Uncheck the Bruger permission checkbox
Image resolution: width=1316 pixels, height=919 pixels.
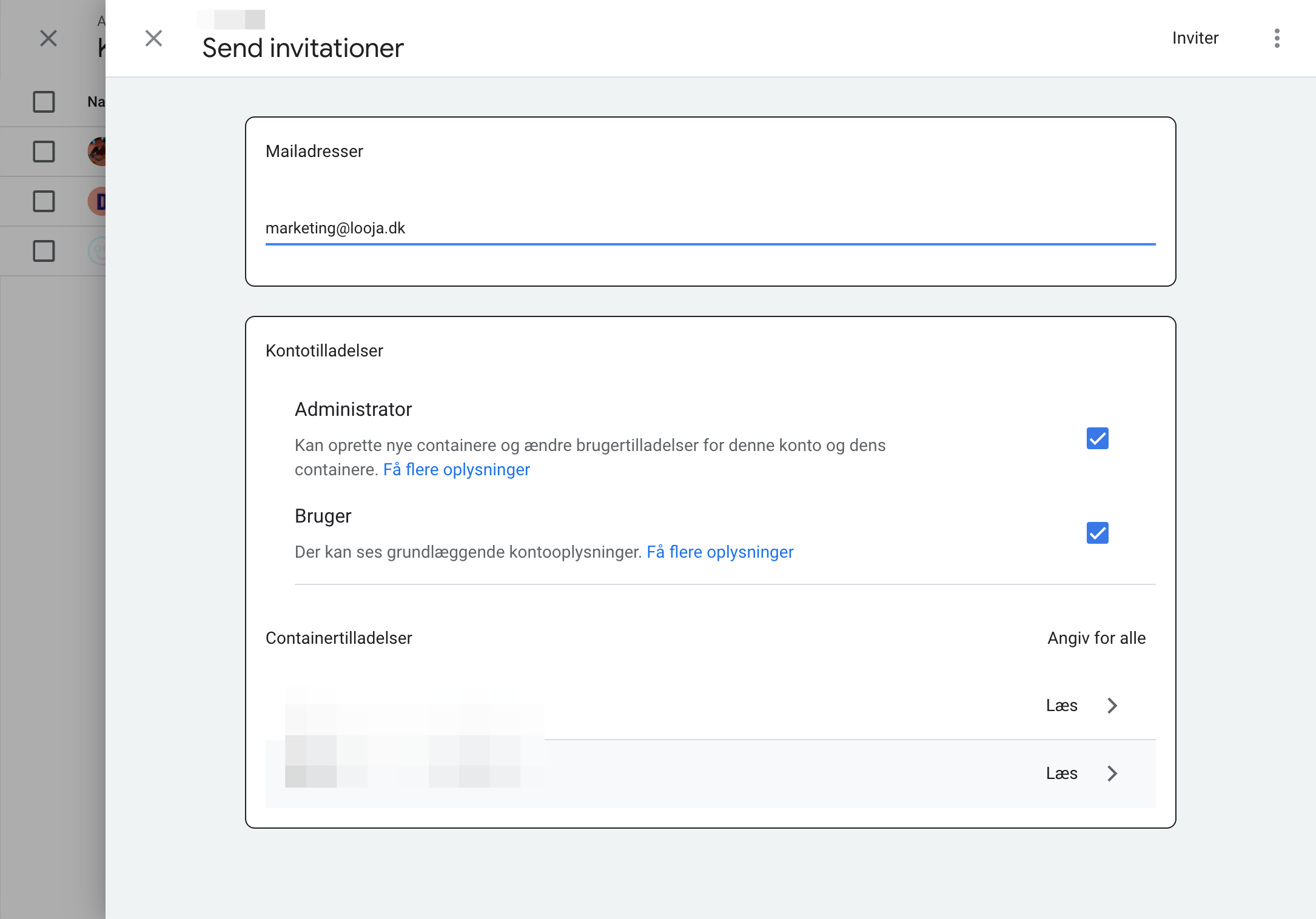pyautogui.click(x=1097, y=533)
